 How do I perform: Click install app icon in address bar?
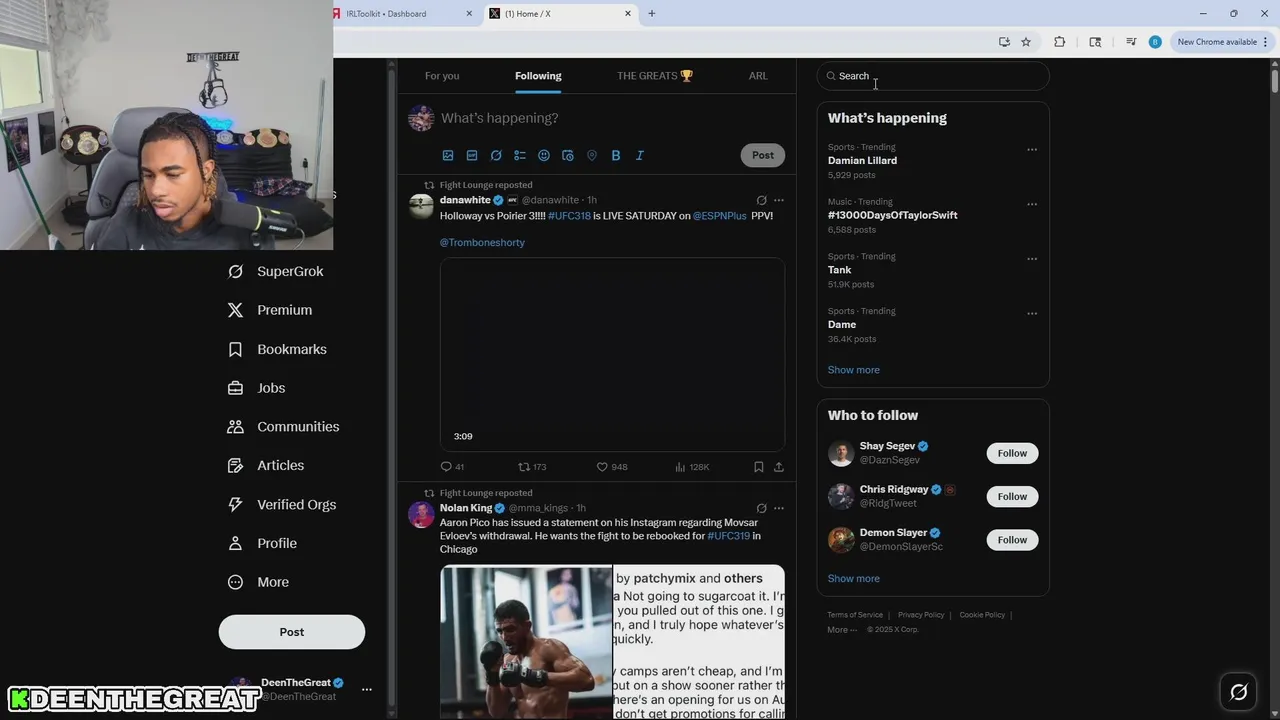pyautogui.click(x=1004, y=42)
